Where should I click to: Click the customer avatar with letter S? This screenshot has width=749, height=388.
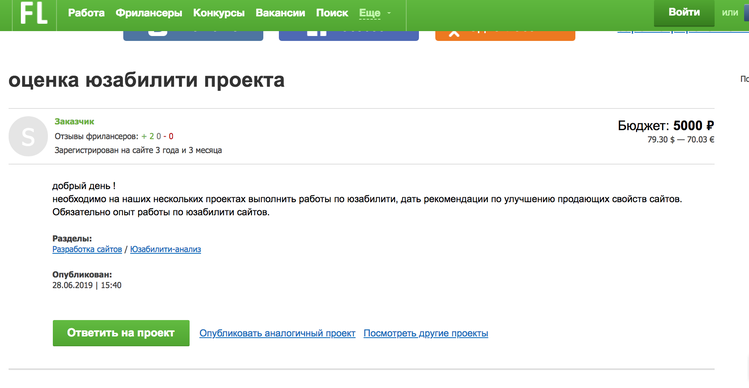click(28, 136)
